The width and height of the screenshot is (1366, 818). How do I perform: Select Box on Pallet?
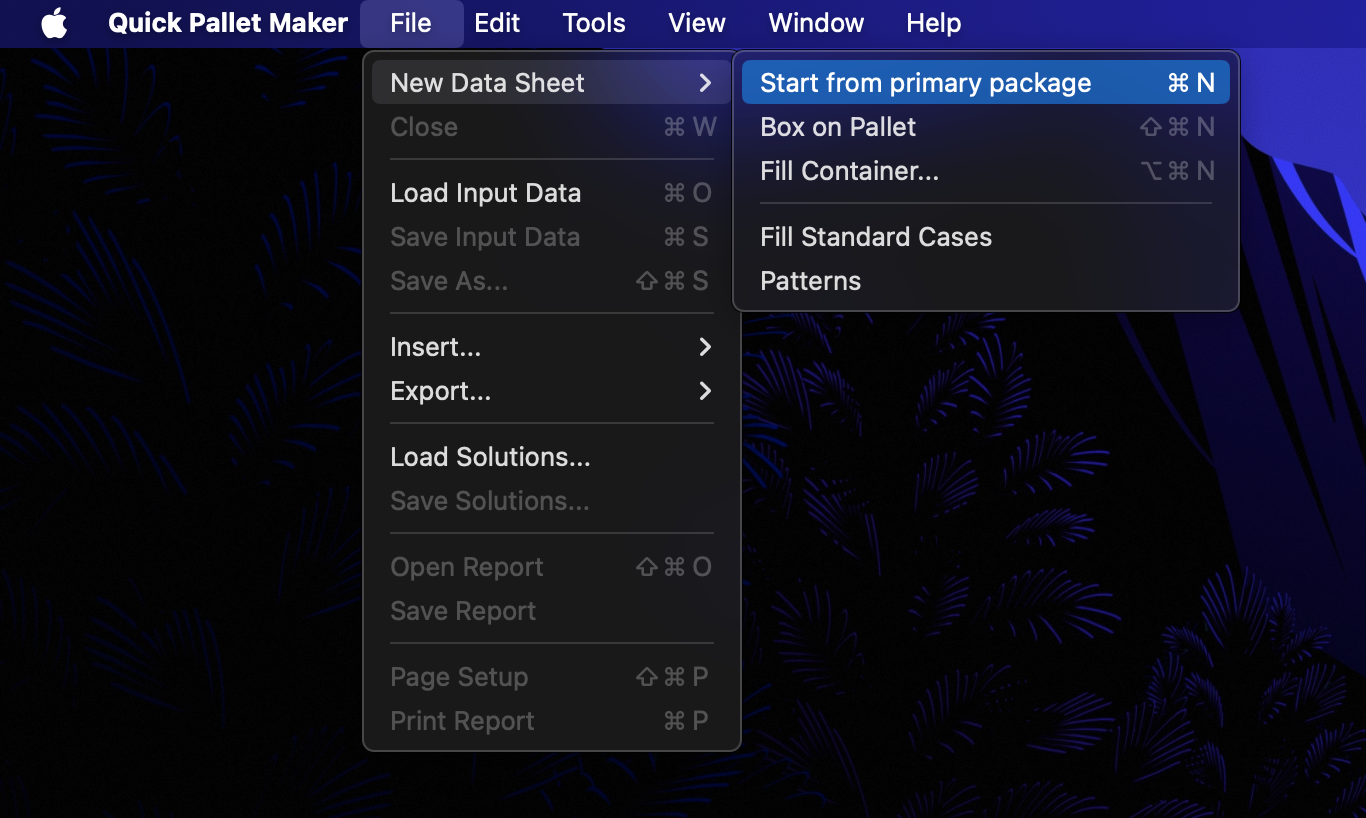(x=986, y=127)
